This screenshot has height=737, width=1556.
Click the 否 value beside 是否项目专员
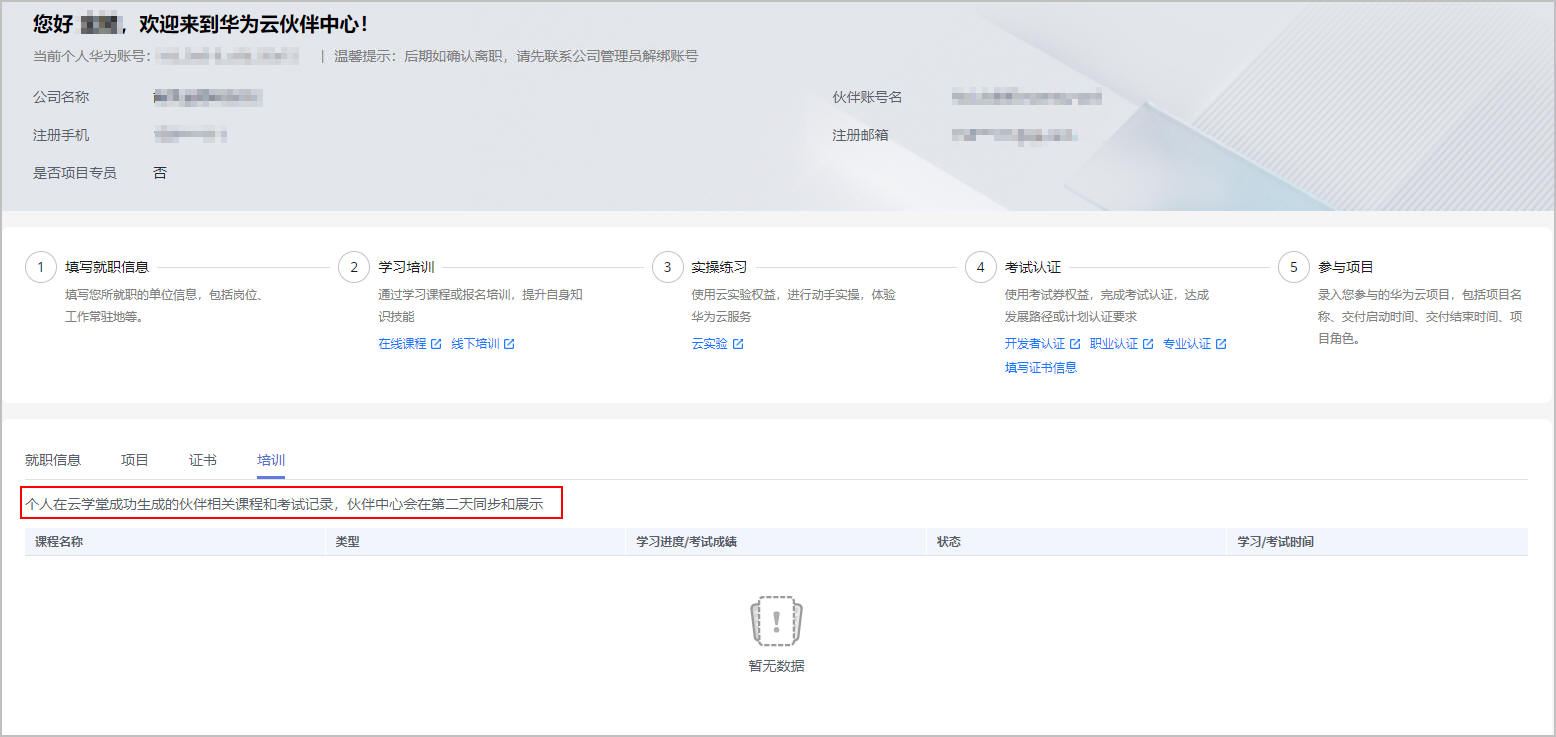click(160, 173)
